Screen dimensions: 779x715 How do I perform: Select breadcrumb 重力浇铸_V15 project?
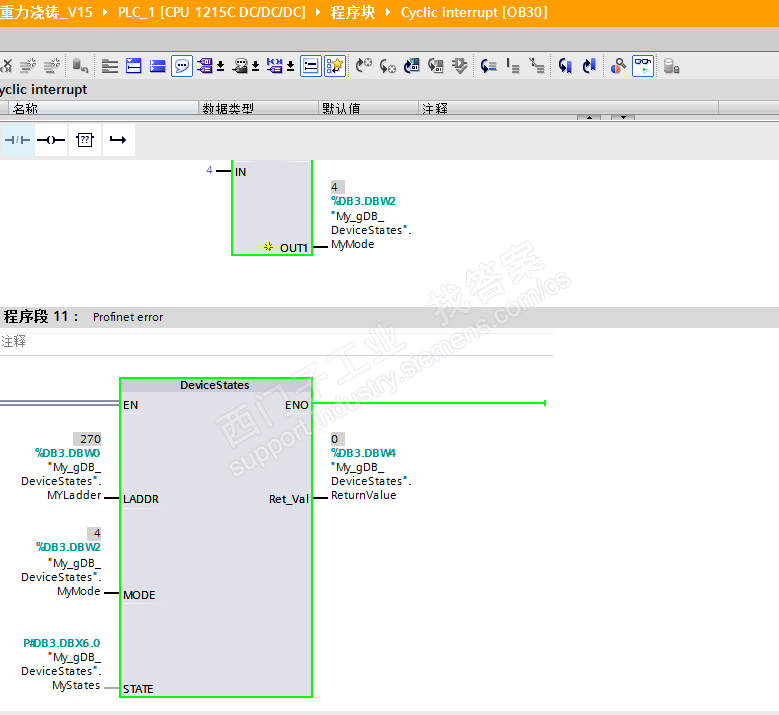[46, 12]
